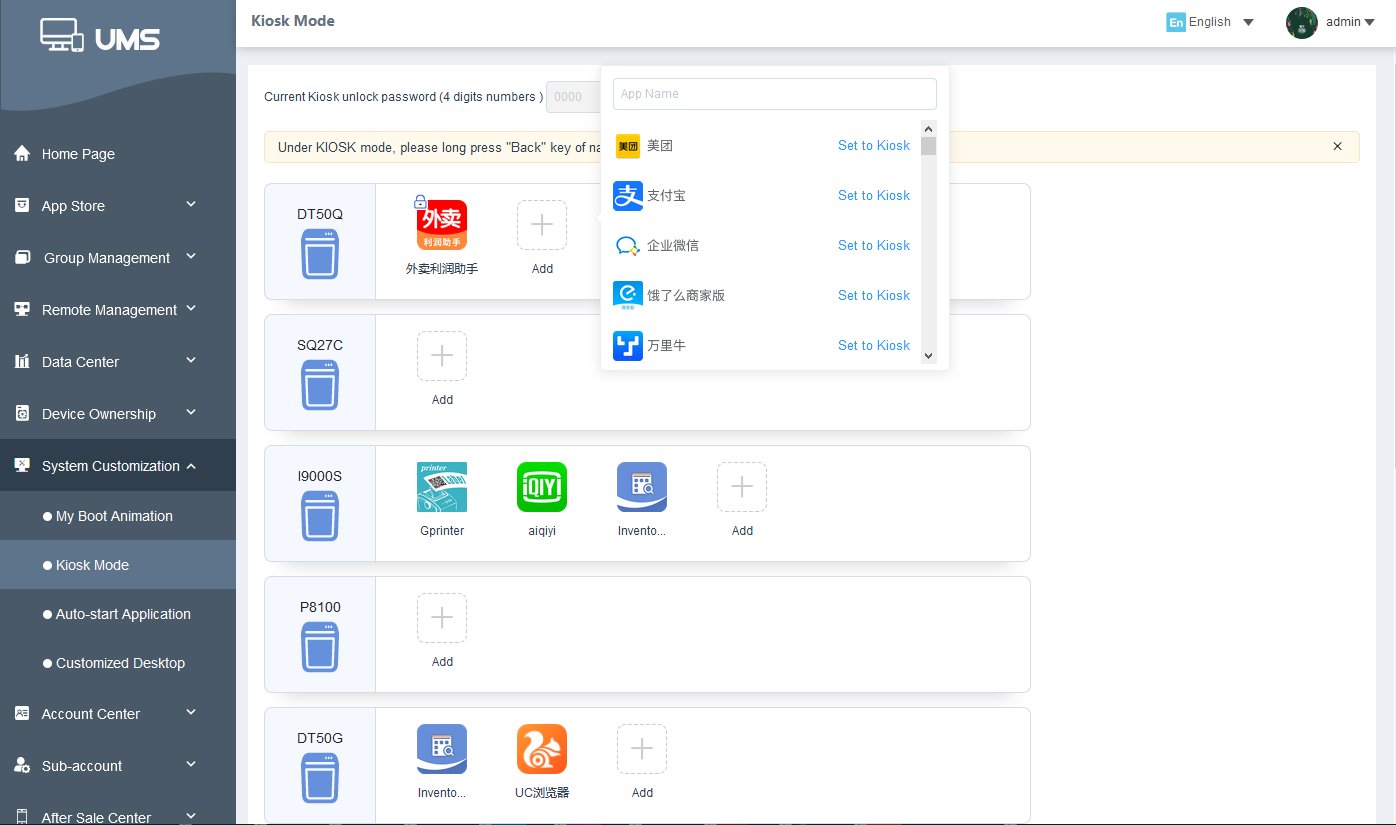Click the UMS logo
The image size is (1396, 825).
pyautogui.click(x=100, y=37)
